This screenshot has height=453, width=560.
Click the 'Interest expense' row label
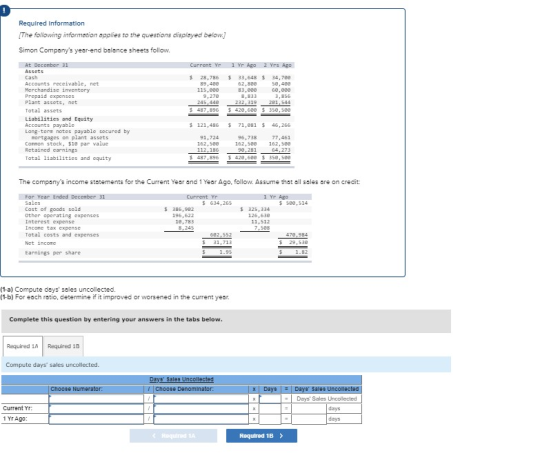pyautogui.click(x=50, y=222)
